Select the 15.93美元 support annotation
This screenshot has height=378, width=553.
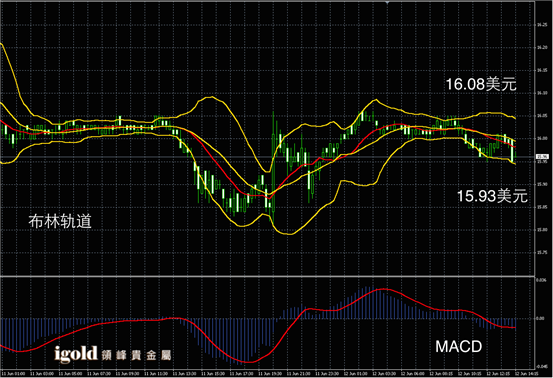492,196
